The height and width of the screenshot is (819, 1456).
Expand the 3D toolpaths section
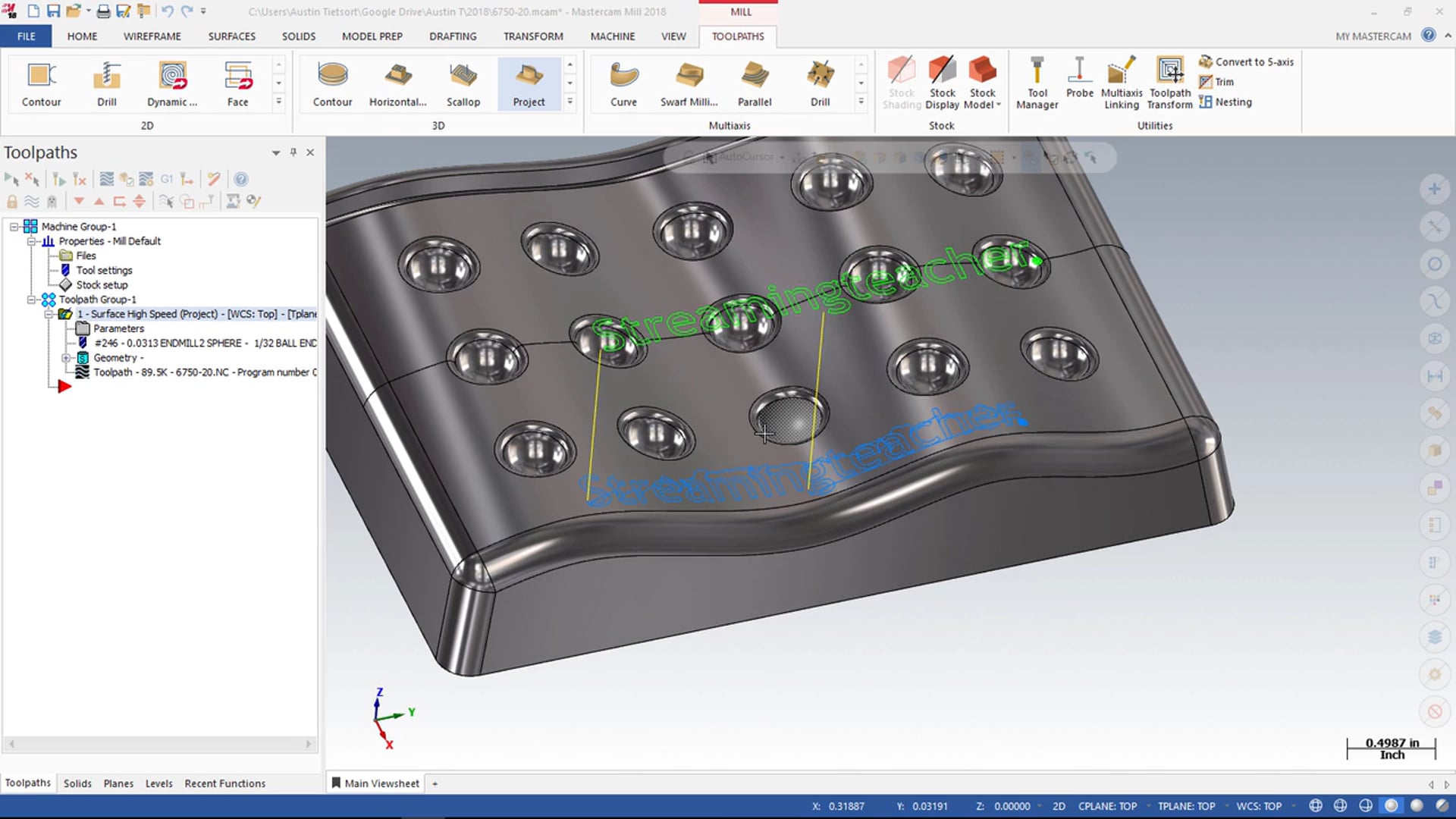[571, 104]
